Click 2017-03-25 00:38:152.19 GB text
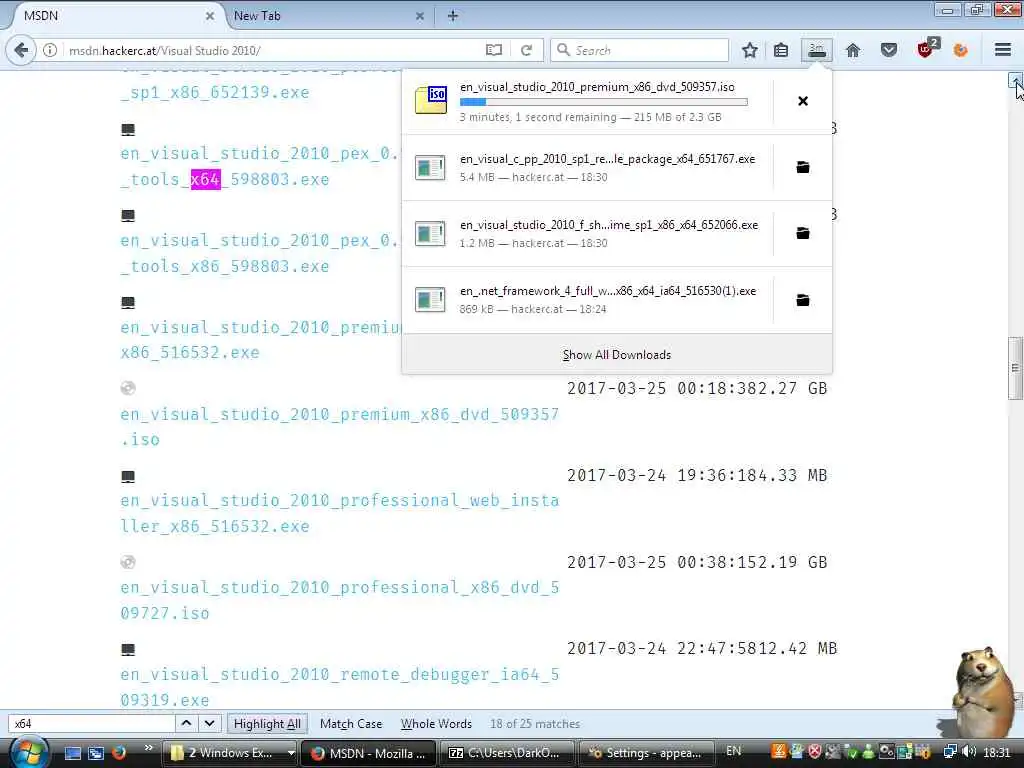Viewport: 1024px width, 768px height. 697,562
